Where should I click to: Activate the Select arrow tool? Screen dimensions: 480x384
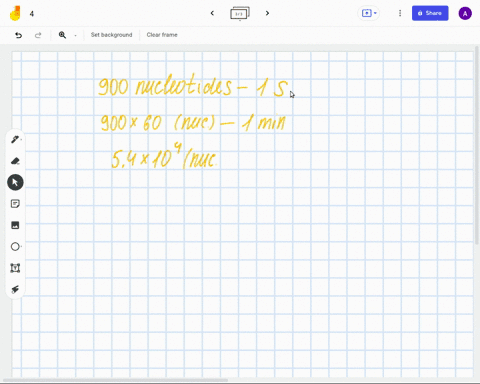click(x=15, y=182)
